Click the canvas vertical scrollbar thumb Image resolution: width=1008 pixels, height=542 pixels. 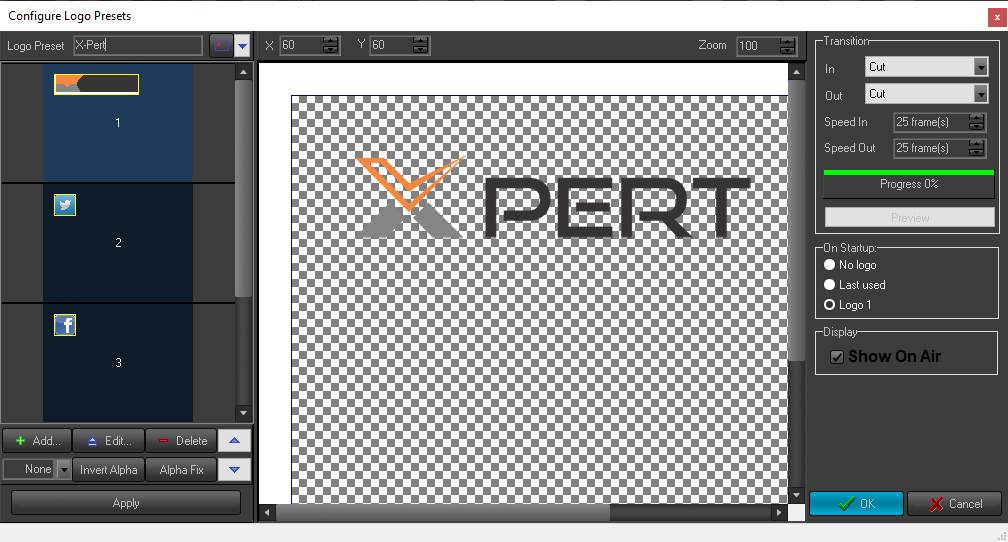click(796, 220)
